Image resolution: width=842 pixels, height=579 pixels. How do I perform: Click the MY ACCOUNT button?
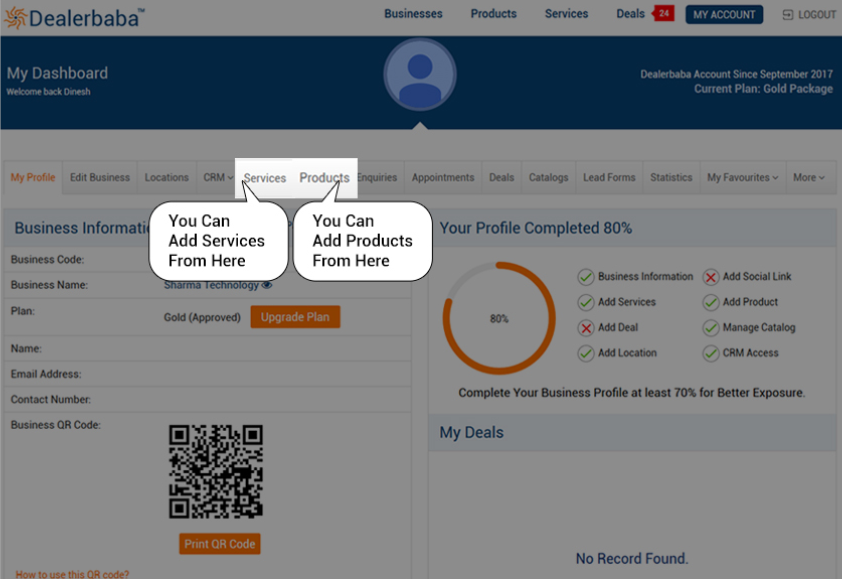(x=724, y=15)
